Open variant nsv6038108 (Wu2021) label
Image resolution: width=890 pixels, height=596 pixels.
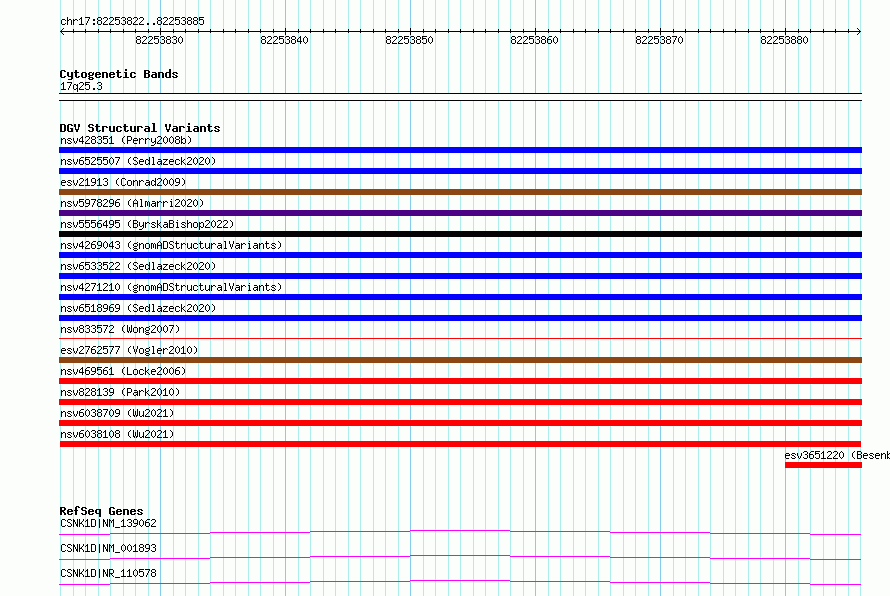click(x=117, y=434)
